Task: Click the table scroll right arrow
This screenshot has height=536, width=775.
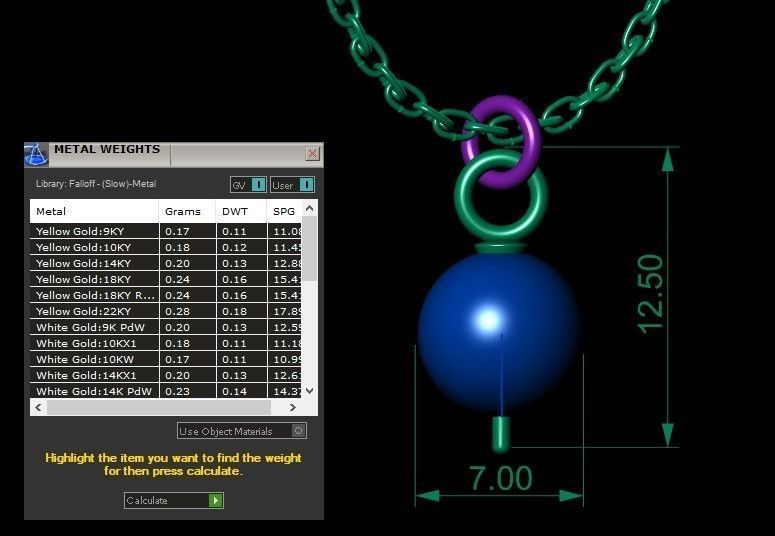Action: [x=293, y=407]
